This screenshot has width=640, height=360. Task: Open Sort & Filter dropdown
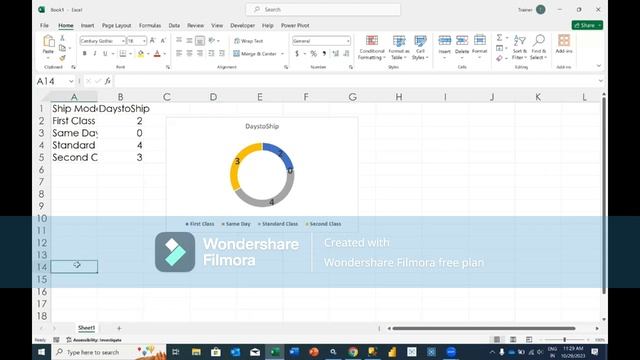(x=520, y=47)
